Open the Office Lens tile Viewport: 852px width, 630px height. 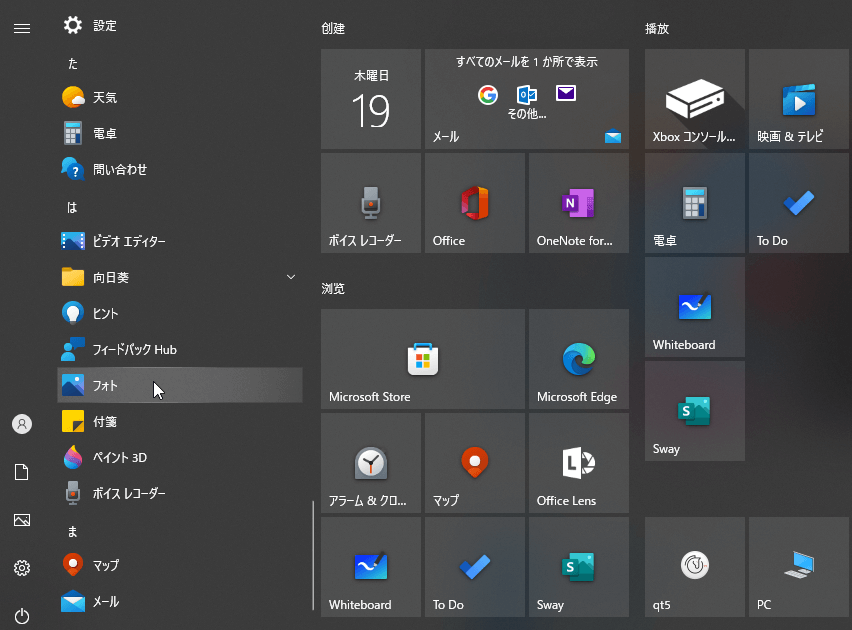[578, 462]
